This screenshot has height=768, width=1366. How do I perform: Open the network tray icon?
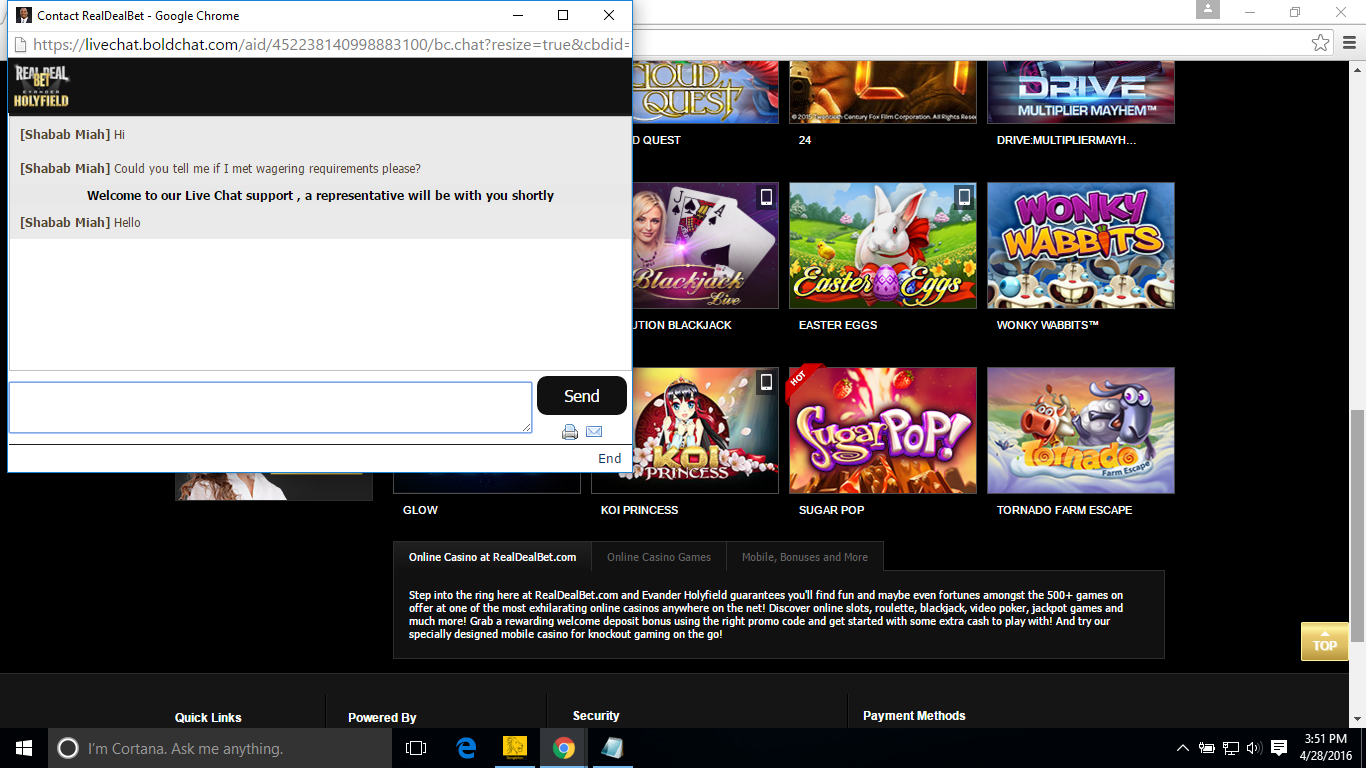[1231, 748]
